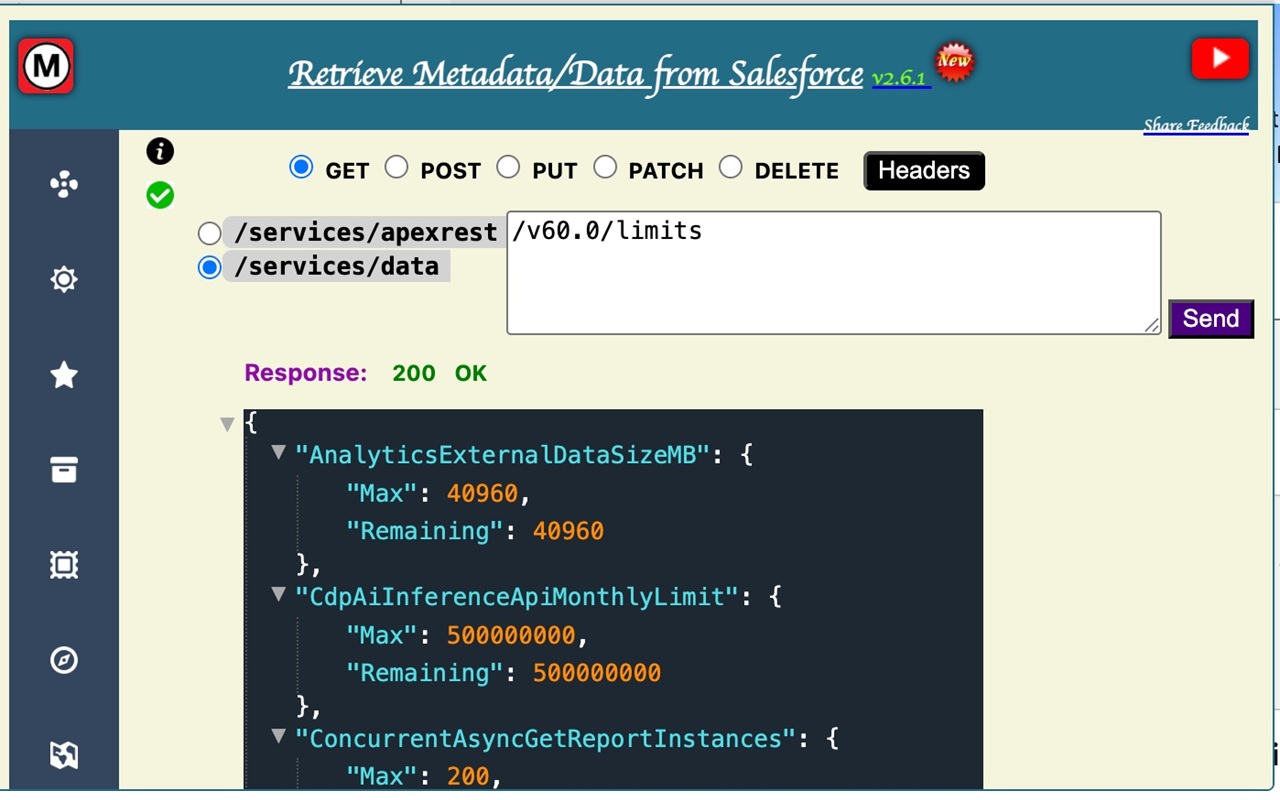Select the /services/data radio option

[209, 268]
